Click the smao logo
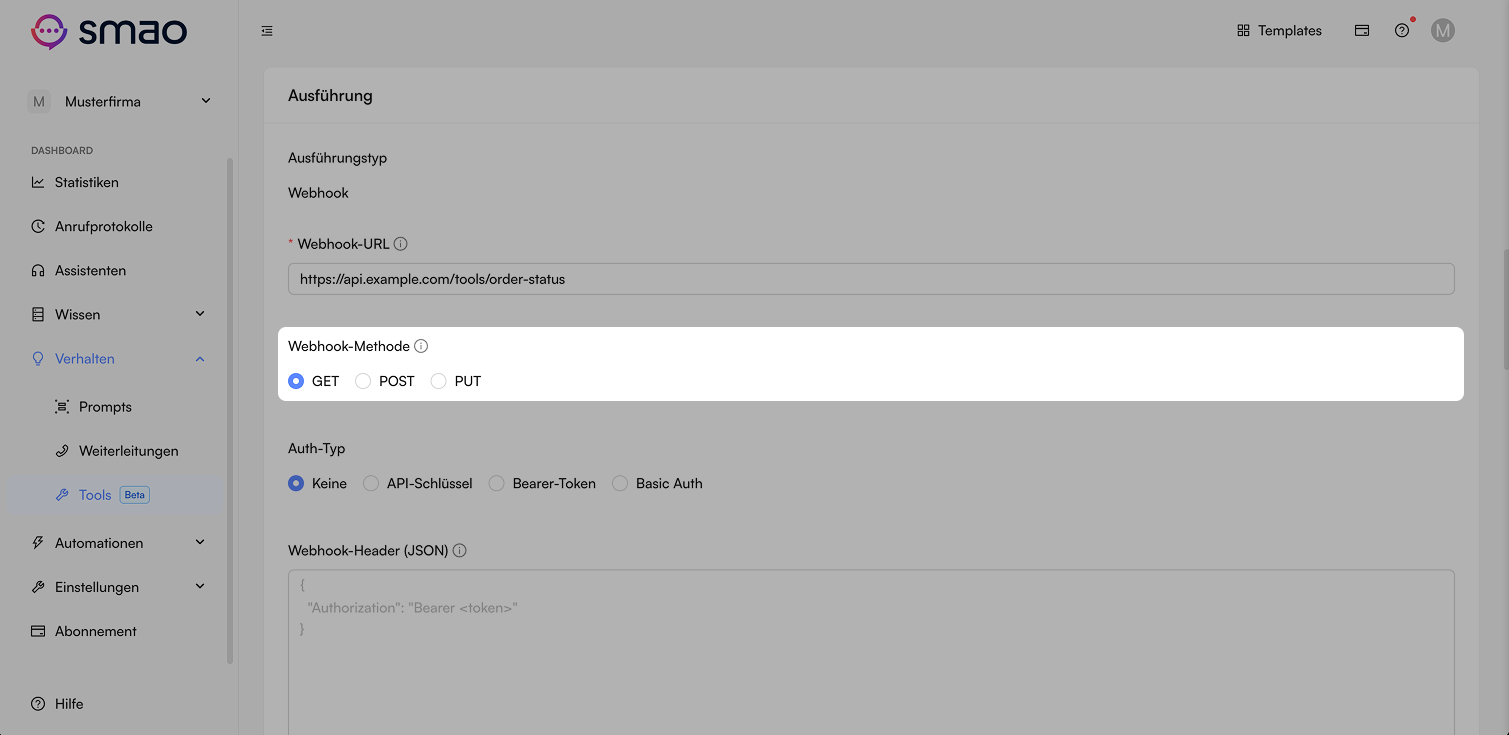 109,31
